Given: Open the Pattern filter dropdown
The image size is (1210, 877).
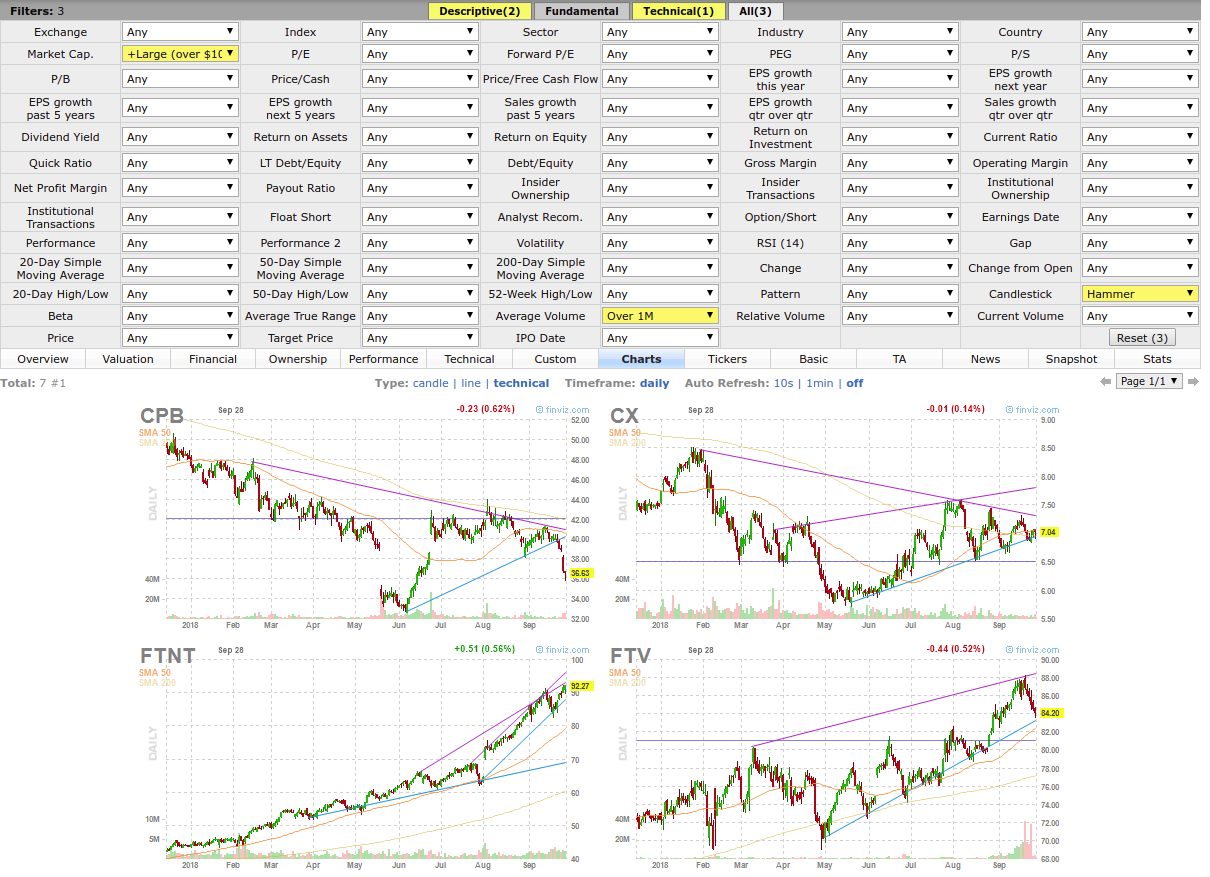Looking at the screenshot, I should coord(900,294).
